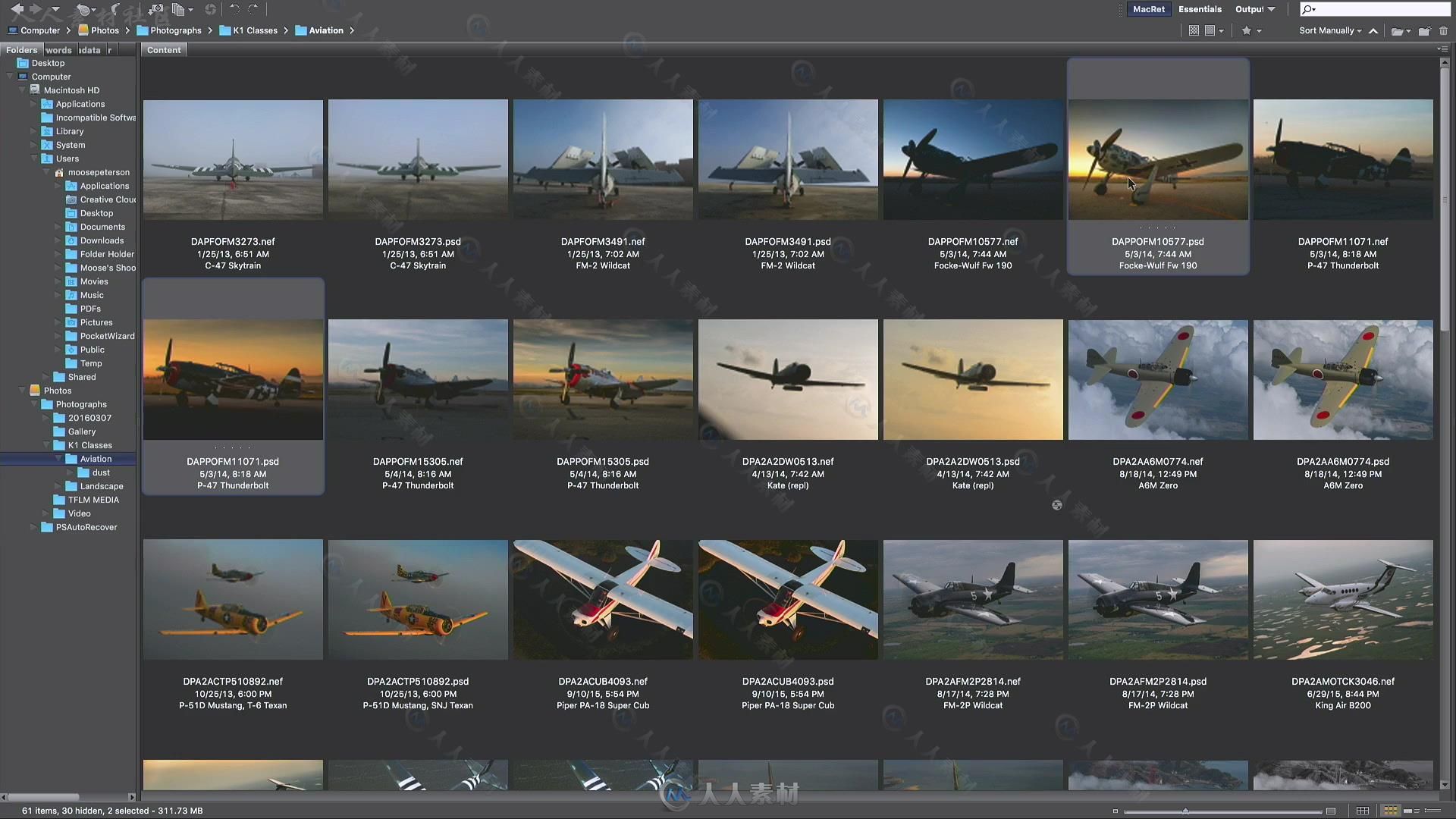Open the Sort Manually dropdown

(1330, 30)
